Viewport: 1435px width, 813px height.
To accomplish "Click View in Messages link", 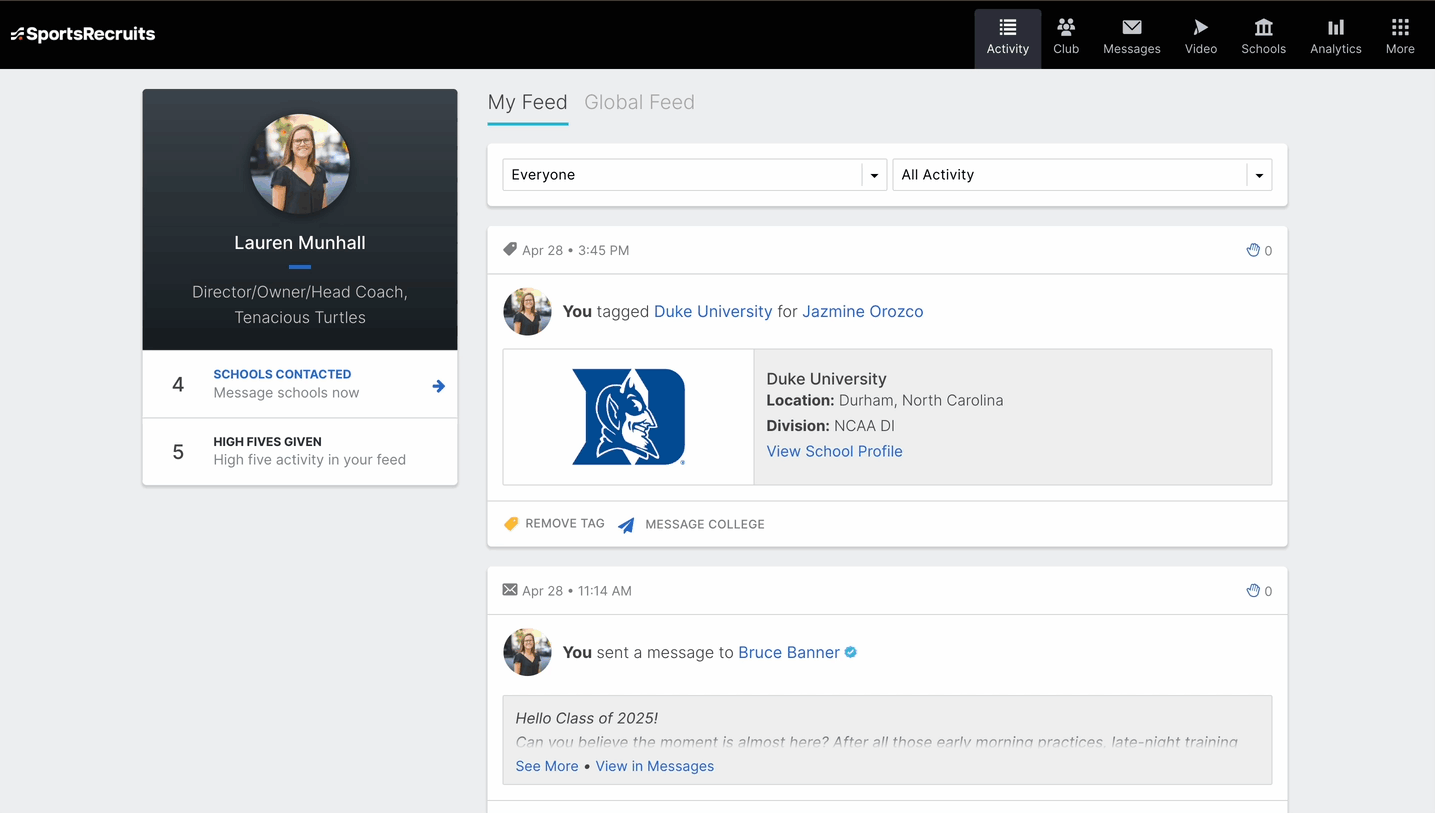I will tap(655, 766).
